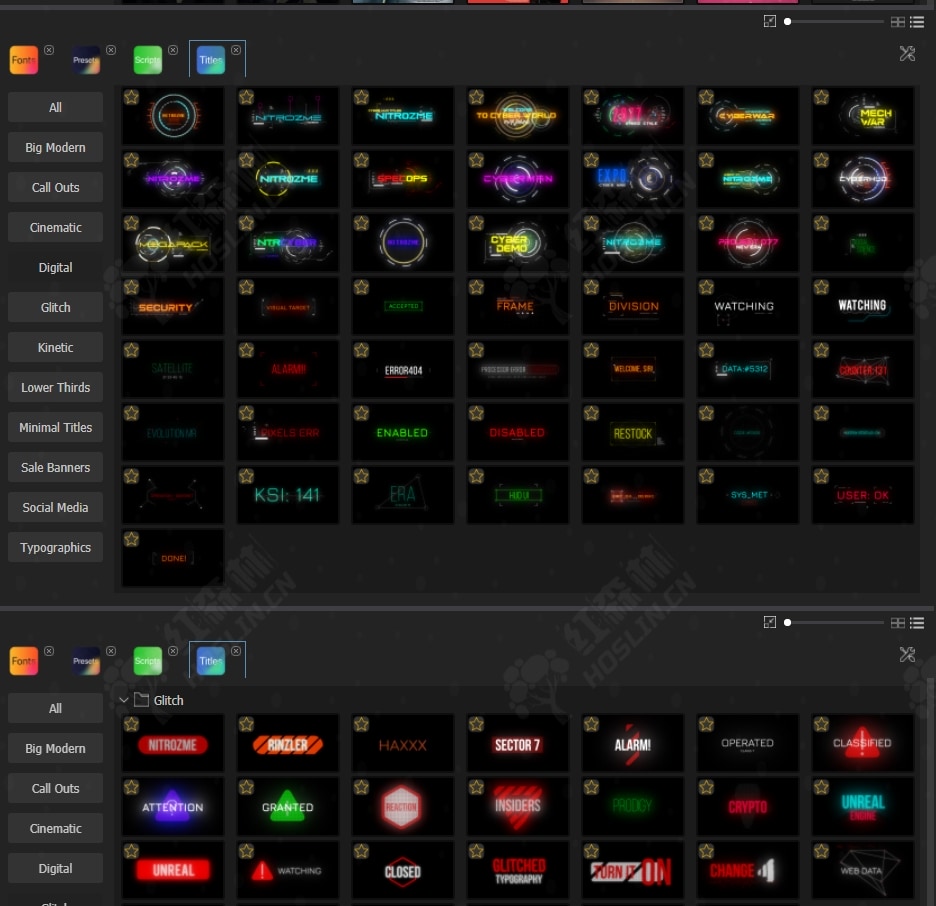Filter by Kinetic category
This screenshot has height=906, width=936.
[x=56, y=347]
